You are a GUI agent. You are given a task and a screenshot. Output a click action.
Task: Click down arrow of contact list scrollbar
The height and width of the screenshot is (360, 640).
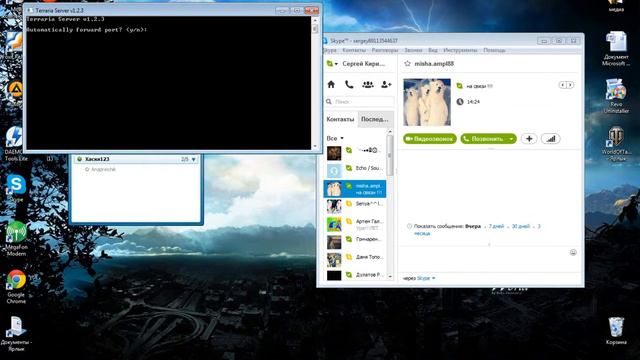(390, 276)
